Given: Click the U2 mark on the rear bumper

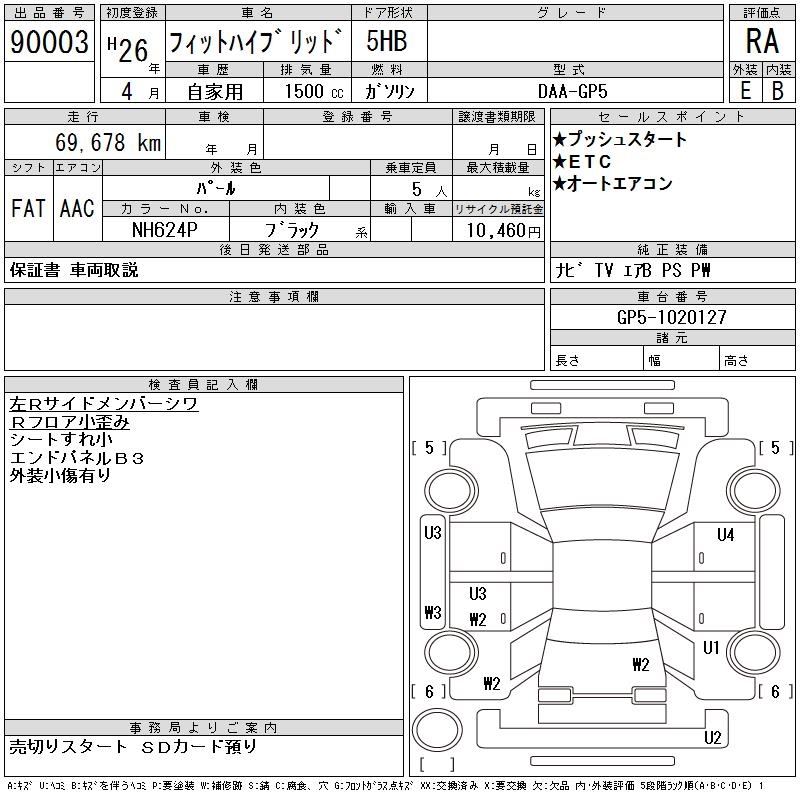Looking at the screenshot, I should [712, 738].
